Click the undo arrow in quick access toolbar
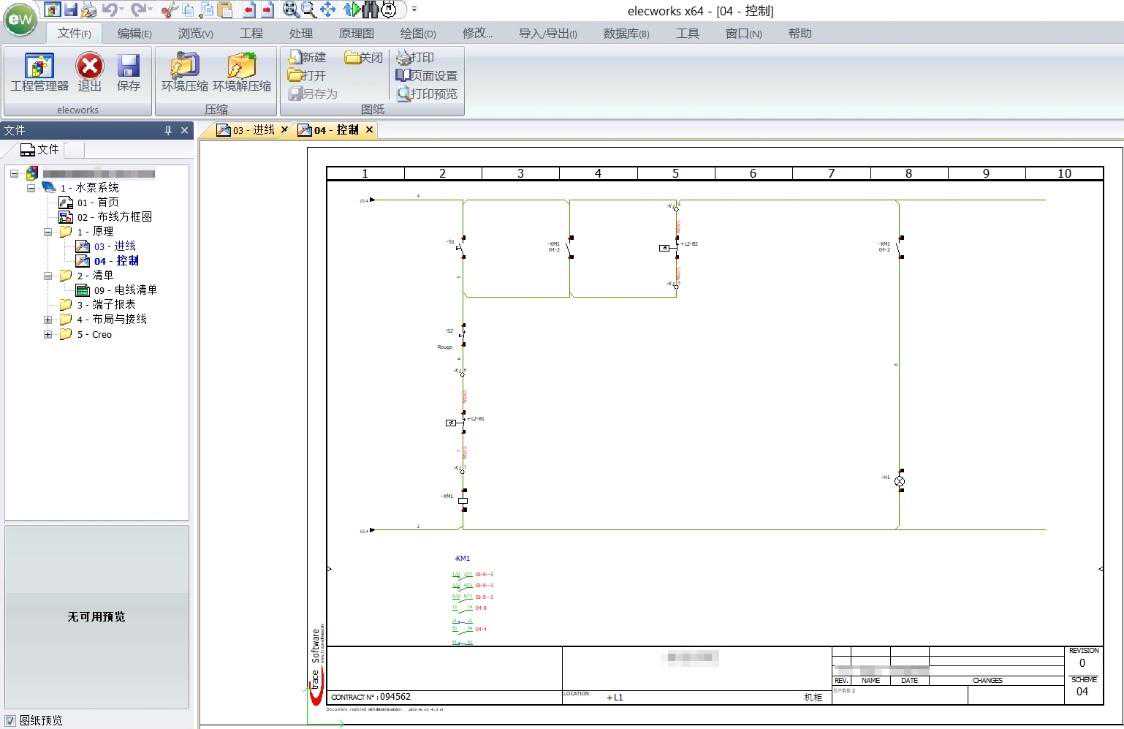The height and width of the screenshot is (729, 1124). 110,10
